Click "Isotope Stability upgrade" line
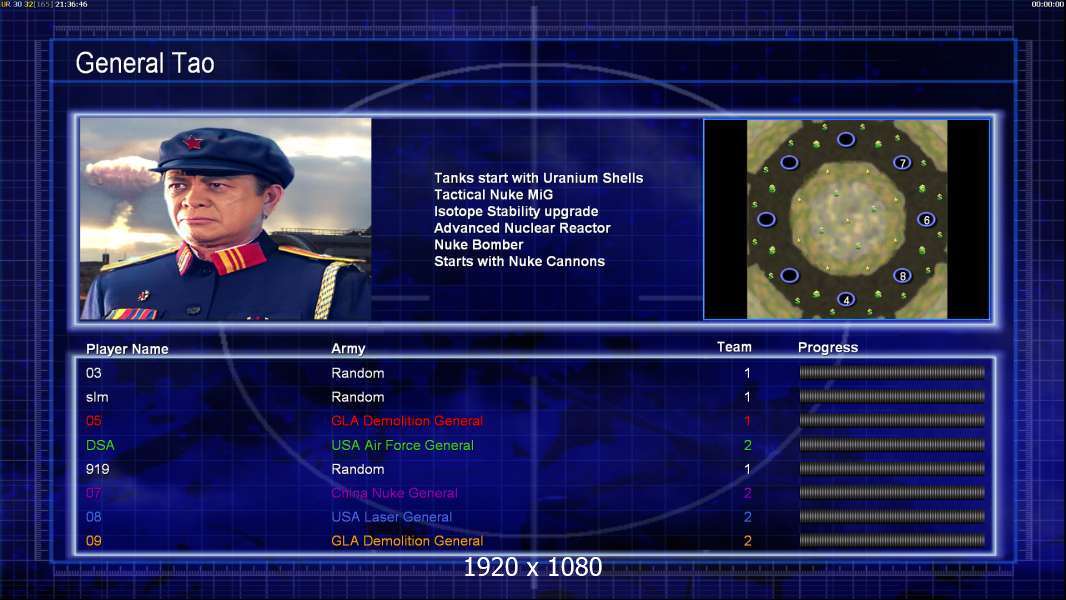Image resolution: width=1066 pixels, height=600 pixels. pos(516,211)
